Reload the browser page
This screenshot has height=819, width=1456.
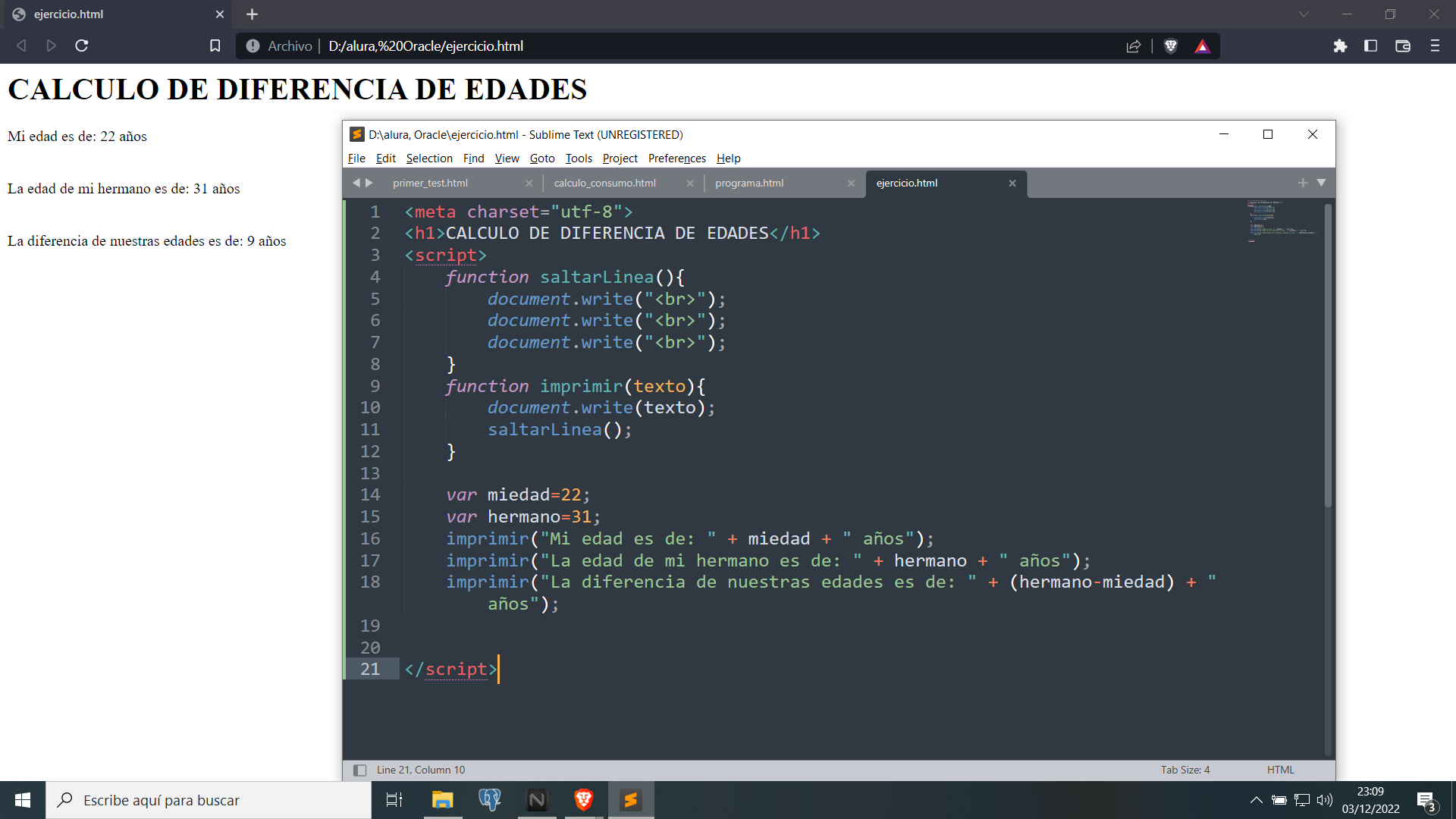(x=82, y=46)
